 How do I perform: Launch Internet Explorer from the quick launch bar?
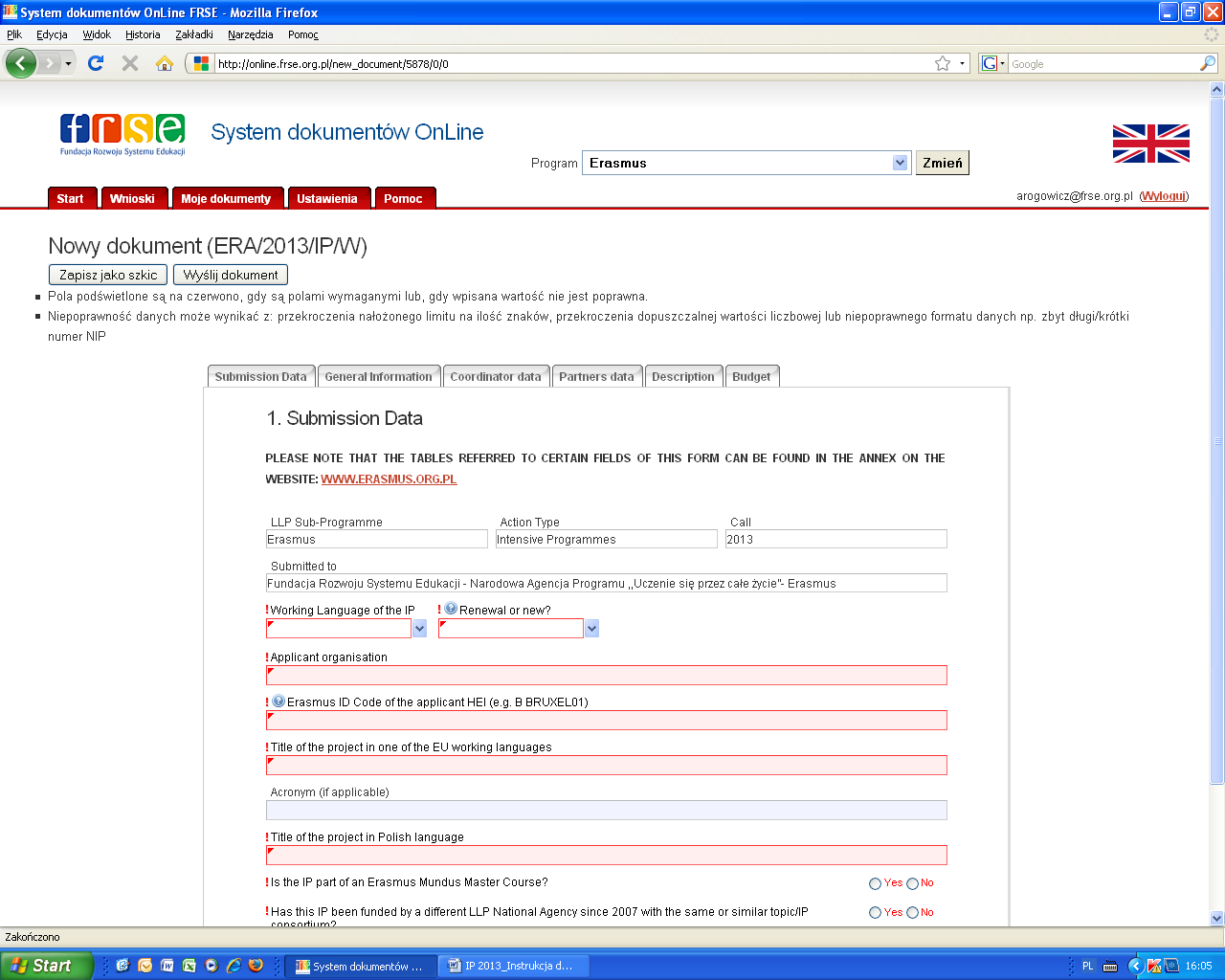coord(234,966)
